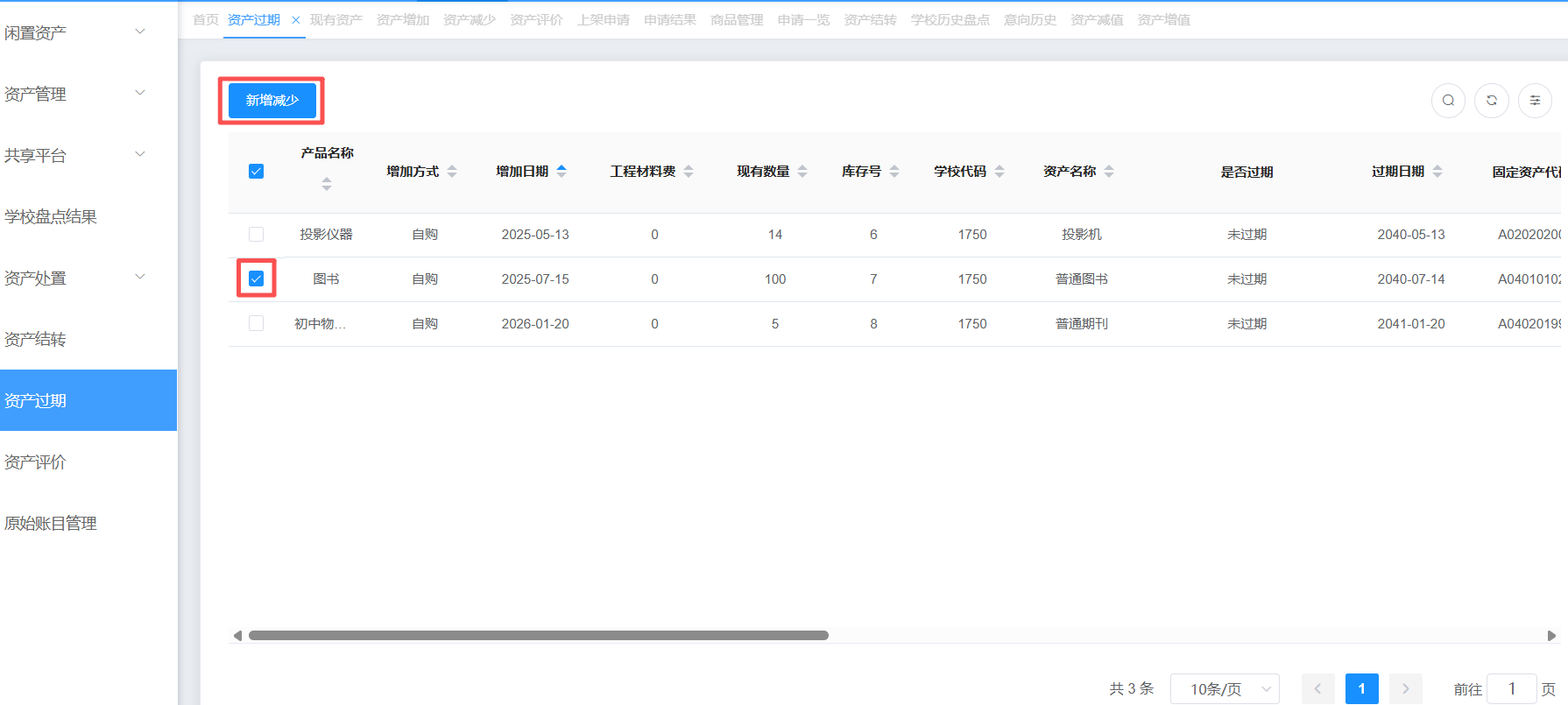This screenshot has height=705, width=1568.
Task: Click the search icon button
Action: (1448, 101)
